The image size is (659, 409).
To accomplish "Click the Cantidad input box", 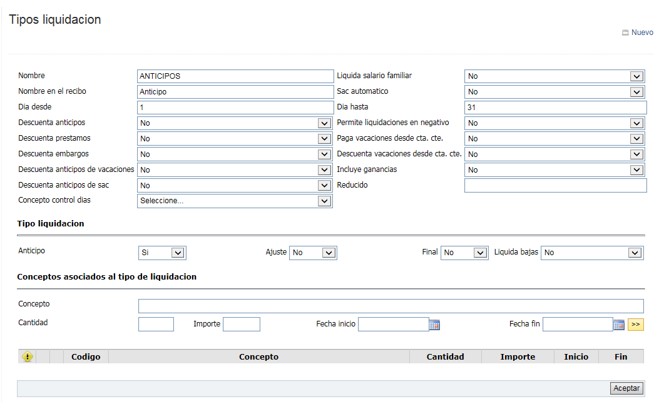I will pyautogui.click(x=156, y=324).
